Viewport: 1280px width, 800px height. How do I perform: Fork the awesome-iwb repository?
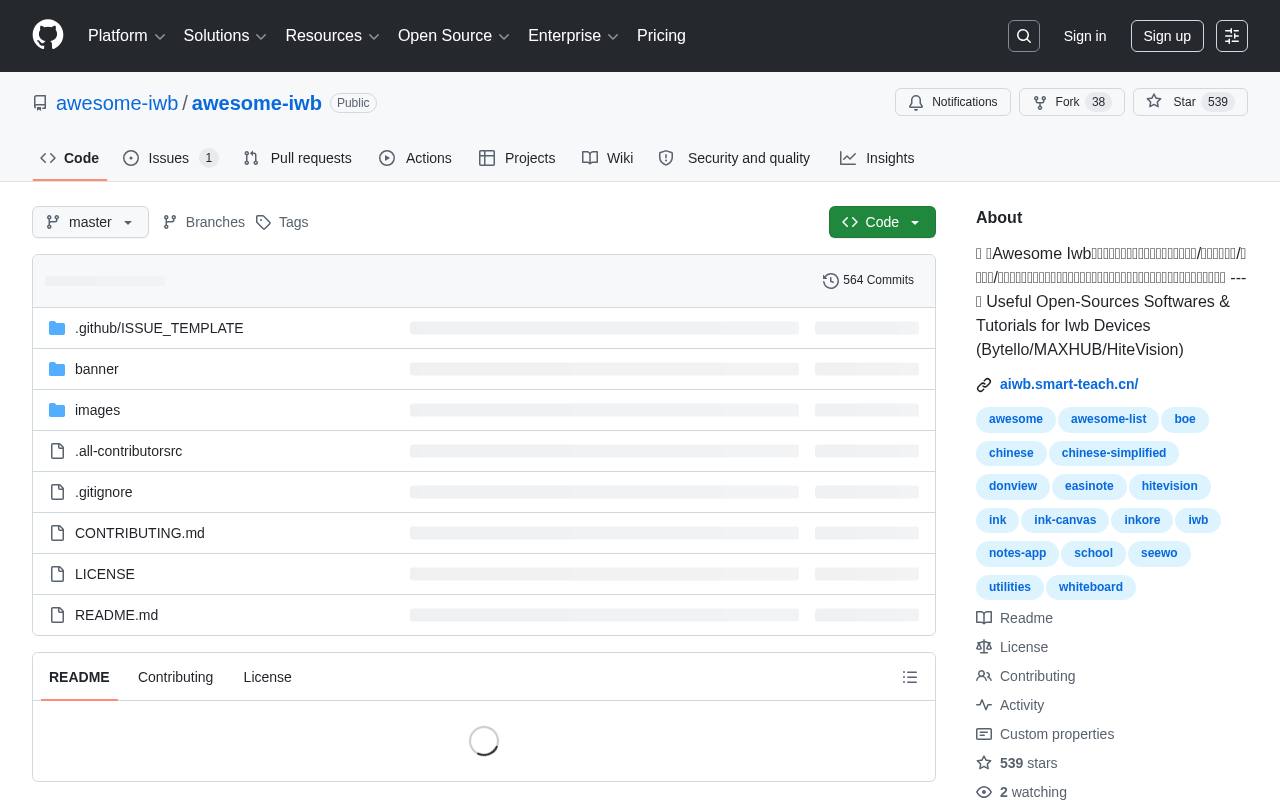coord(1071,102)
